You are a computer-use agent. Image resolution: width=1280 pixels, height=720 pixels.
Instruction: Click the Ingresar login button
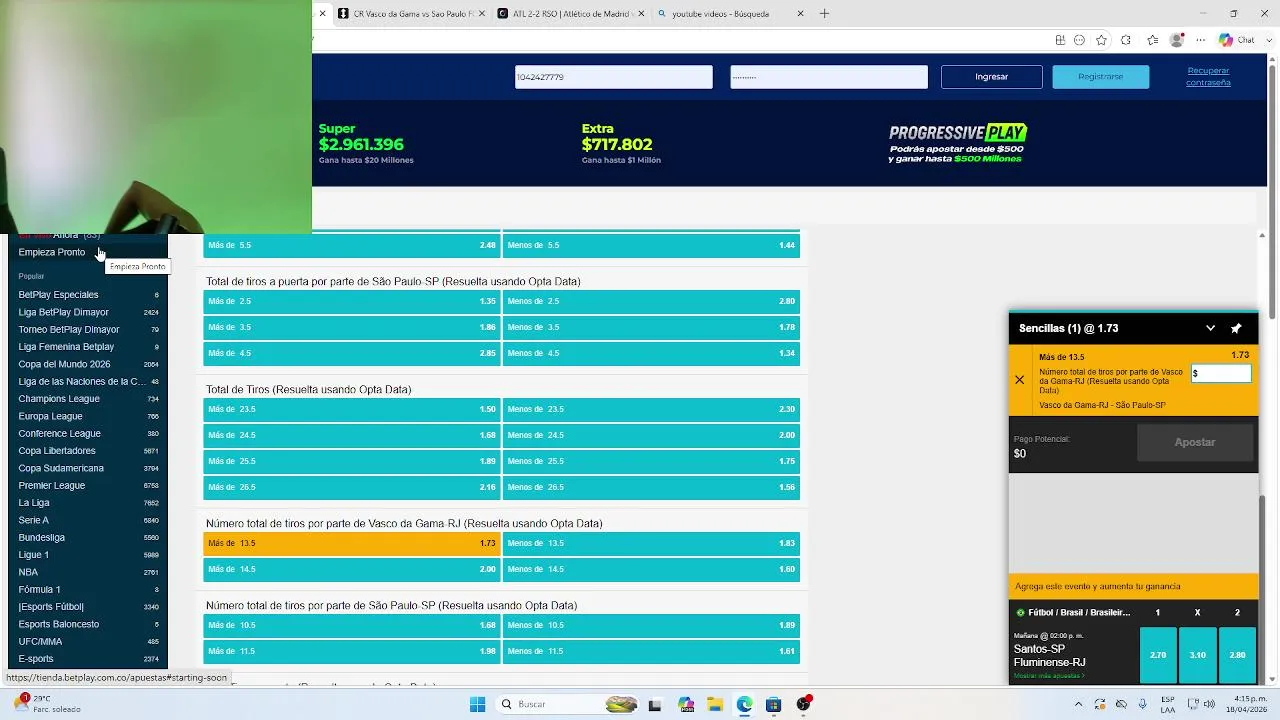coord(992,77)
